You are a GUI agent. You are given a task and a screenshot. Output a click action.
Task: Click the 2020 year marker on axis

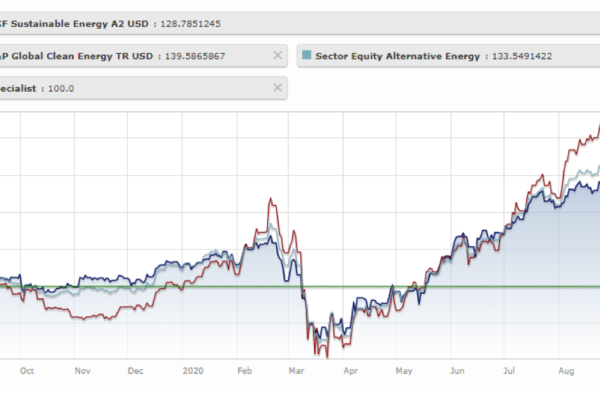click(x=194, y=370)
